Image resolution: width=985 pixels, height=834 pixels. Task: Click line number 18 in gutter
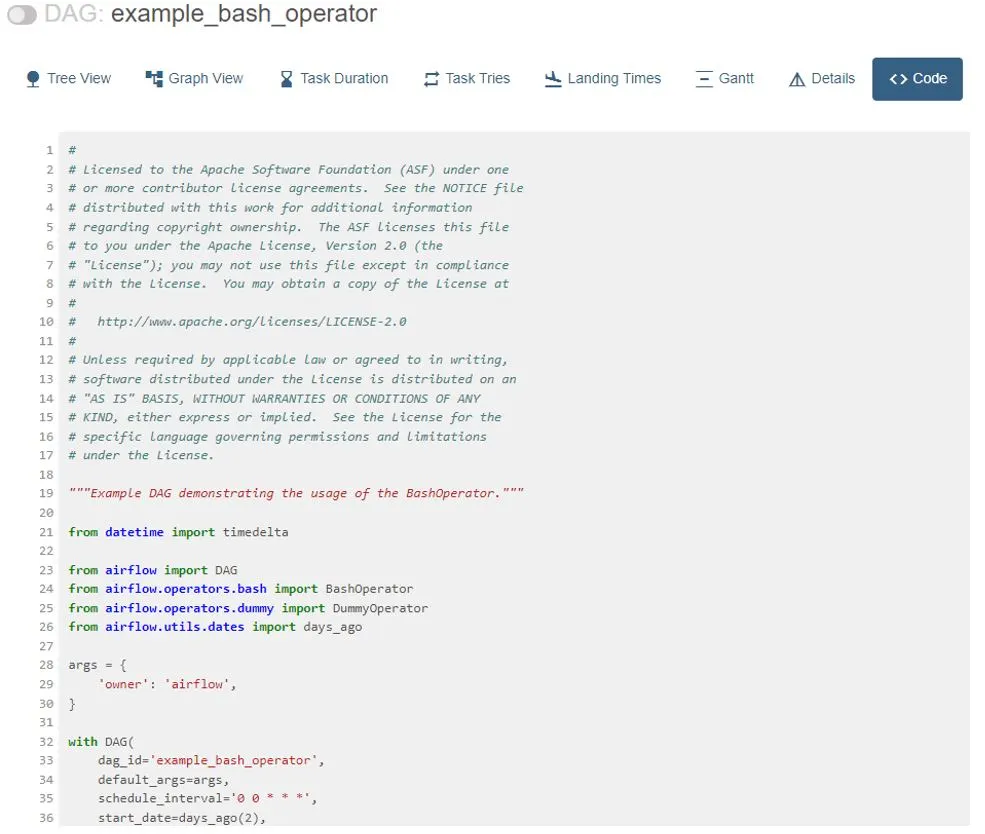(x=46, y=475)
